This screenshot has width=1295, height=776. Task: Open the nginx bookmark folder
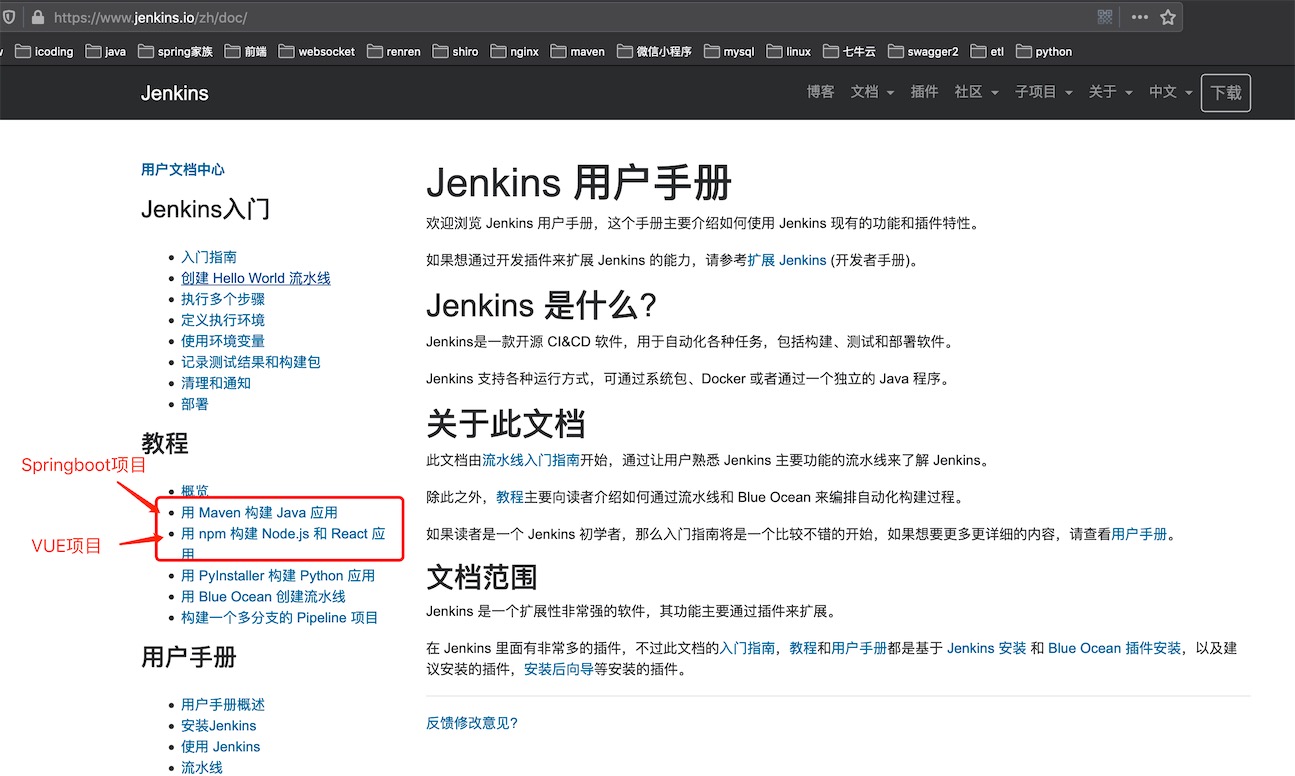[x=515, y=51]
